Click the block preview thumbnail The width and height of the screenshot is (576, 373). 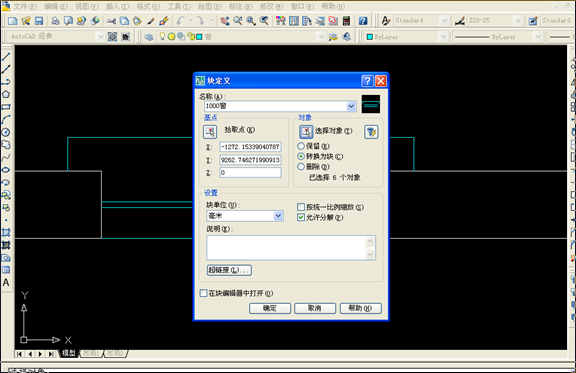371,104
